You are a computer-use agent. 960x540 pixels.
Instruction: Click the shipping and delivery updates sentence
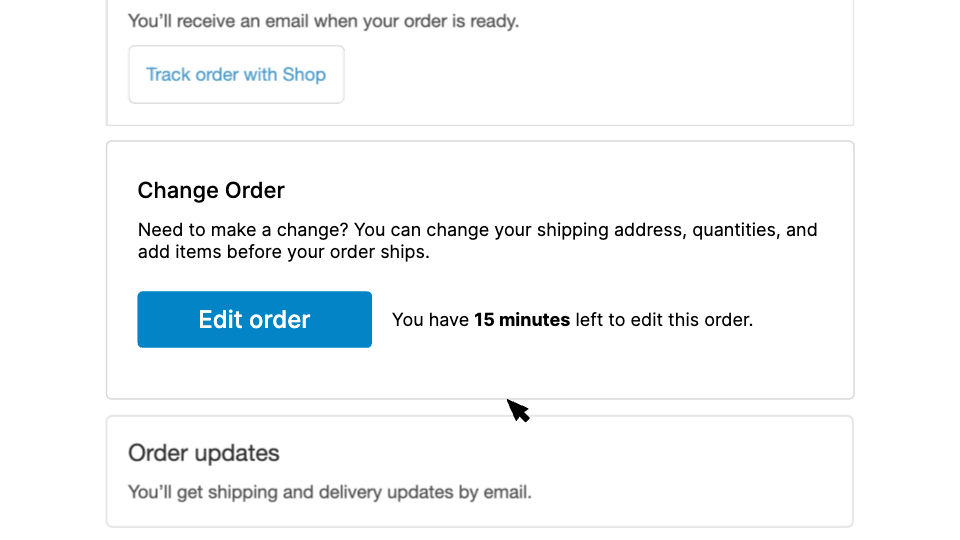coord(330,492)
